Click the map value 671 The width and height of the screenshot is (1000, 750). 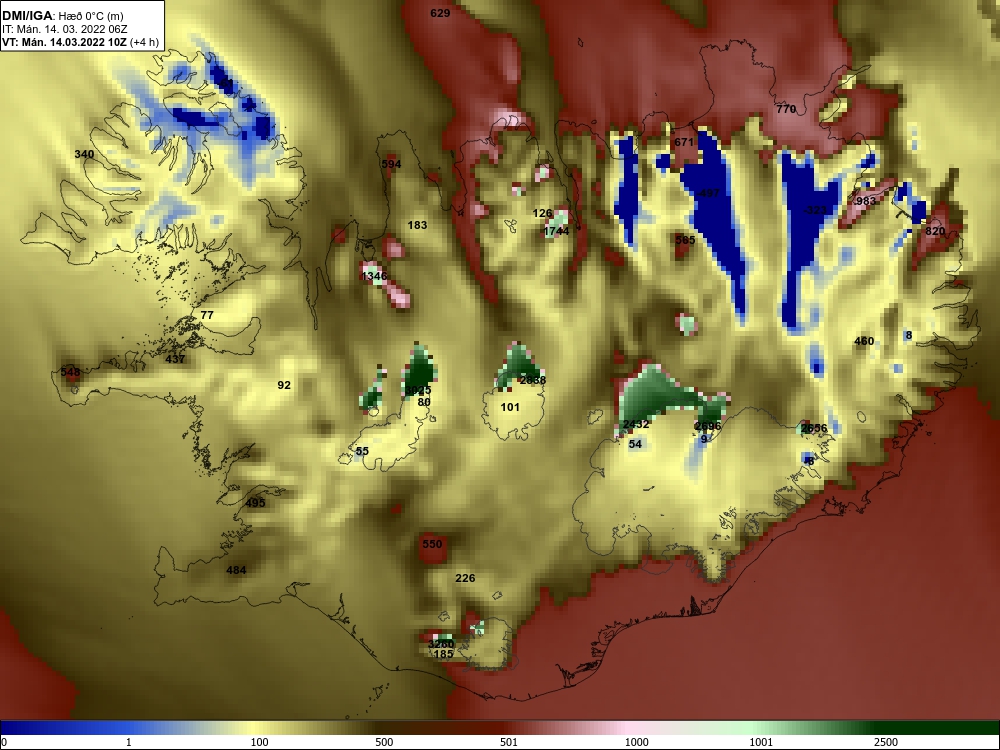[684, 142]
